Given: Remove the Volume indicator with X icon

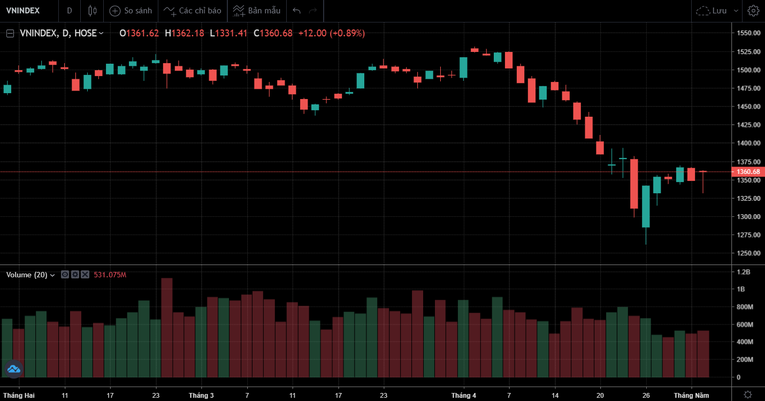Looking at the screenshot, I should [85, 274].
